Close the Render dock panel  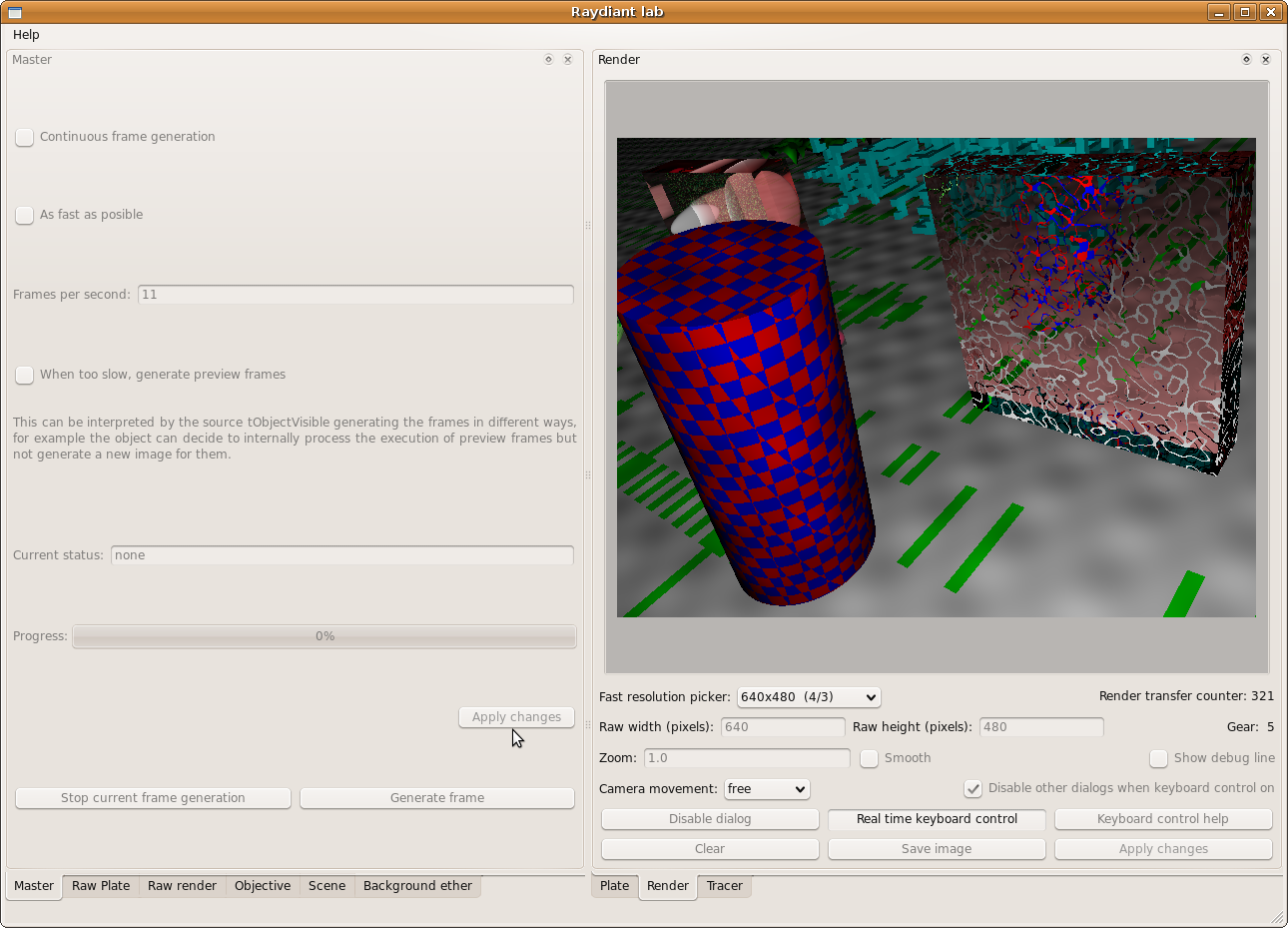tap(1266, 60)
